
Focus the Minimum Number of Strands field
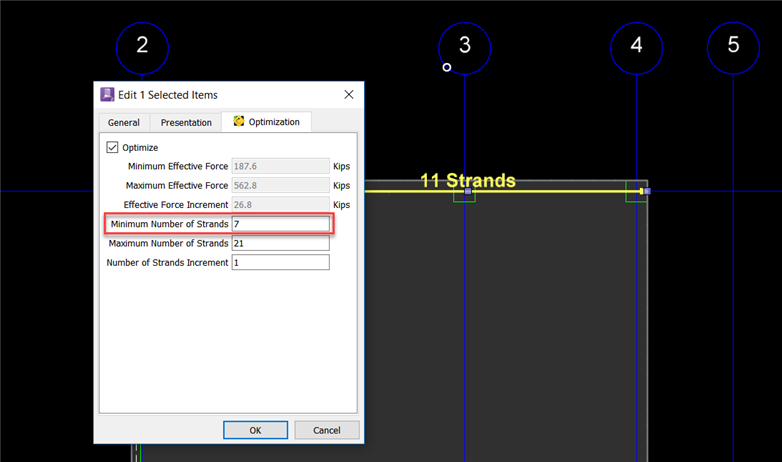tap(280, 224)
